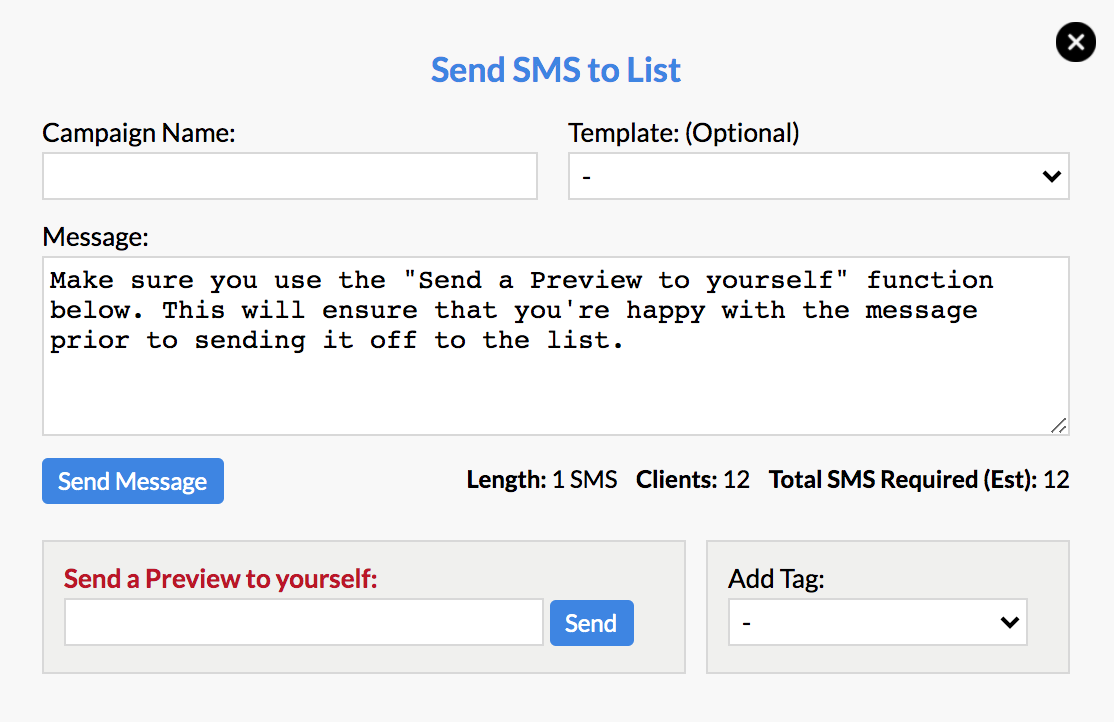Click the "Template: (Optional)" label

coord(684,133)
